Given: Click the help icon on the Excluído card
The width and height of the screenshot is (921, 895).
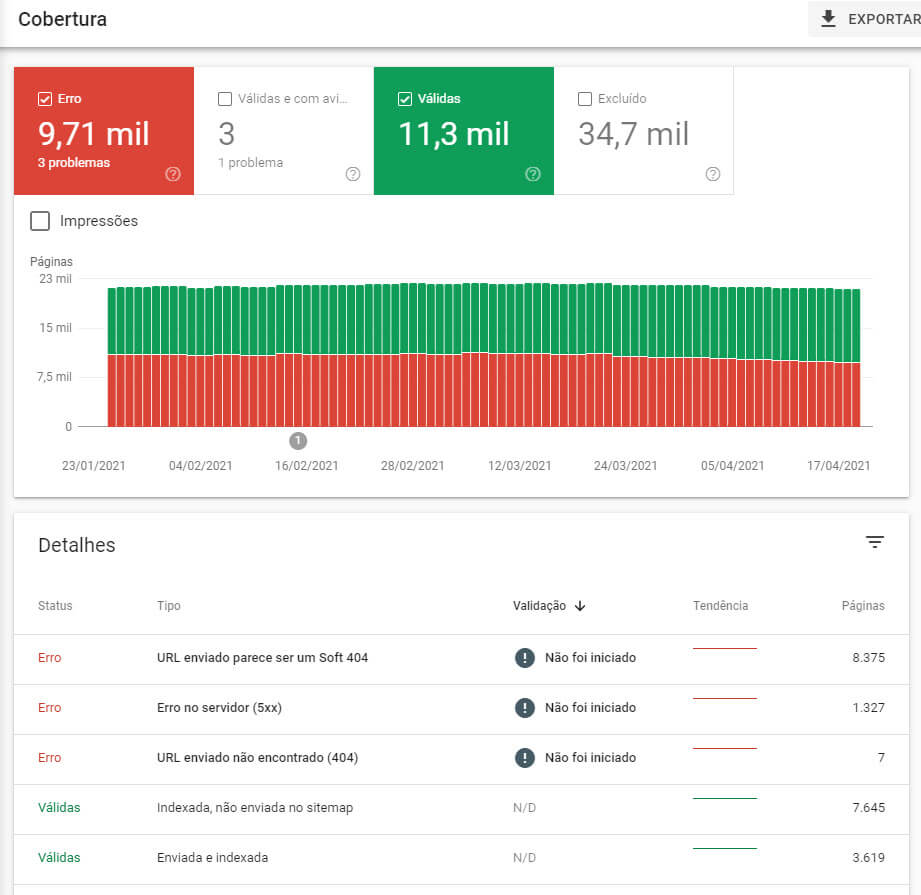Looking at the screenshot, I should coord(712,173).
